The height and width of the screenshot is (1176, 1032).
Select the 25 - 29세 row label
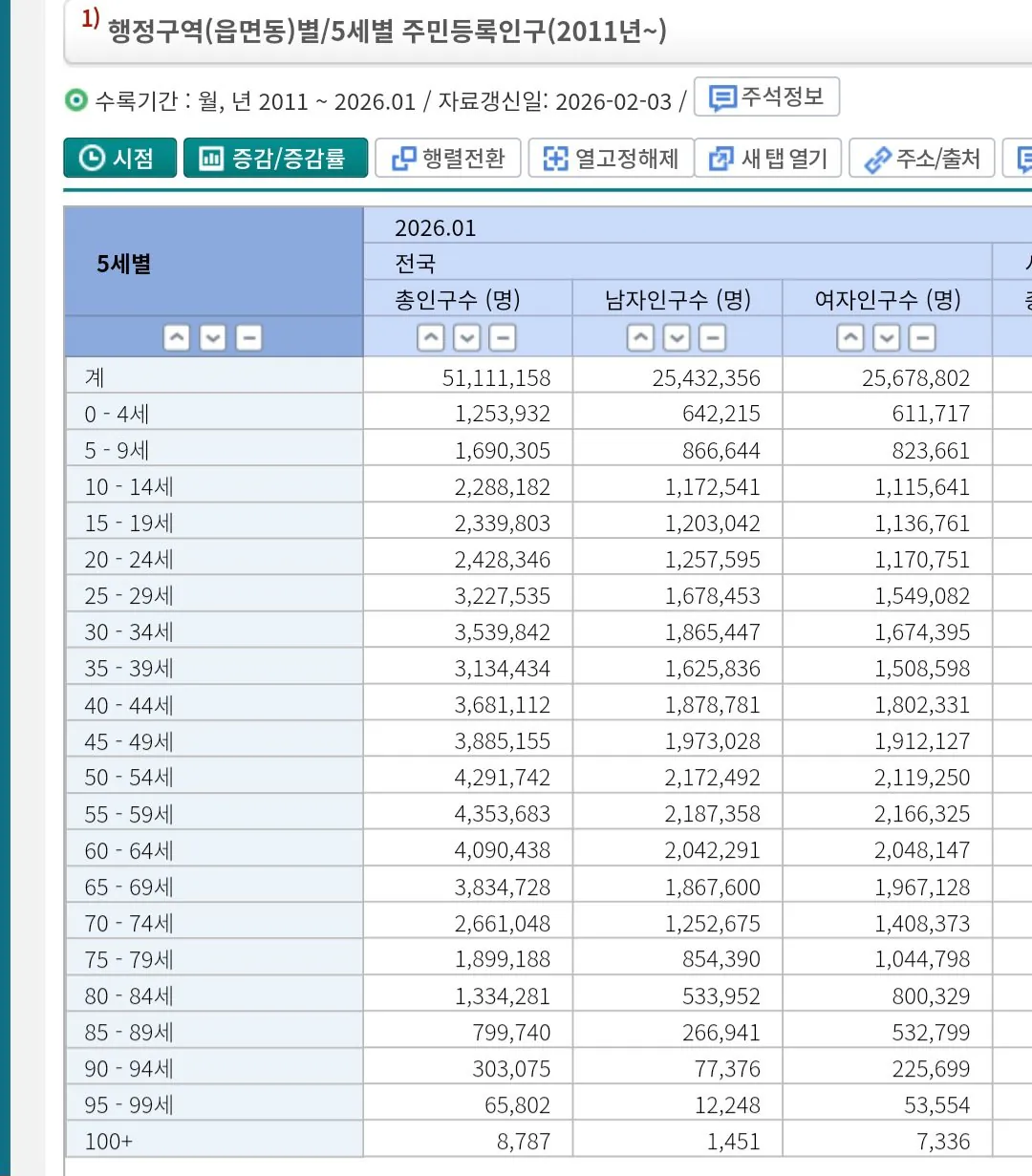click(214, 594)
